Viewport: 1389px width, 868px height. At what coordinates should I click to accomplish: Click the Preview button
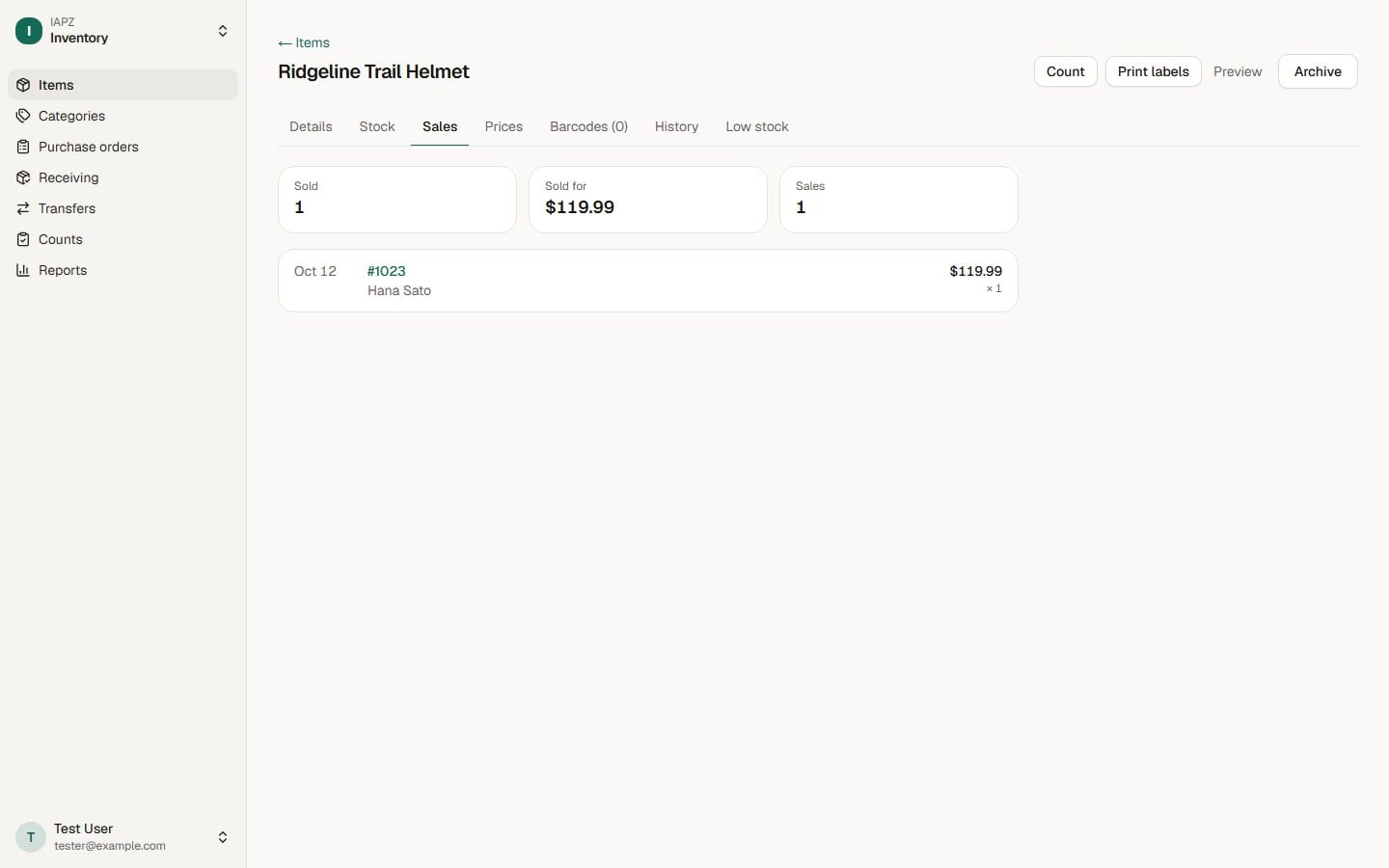(1238, 71)
